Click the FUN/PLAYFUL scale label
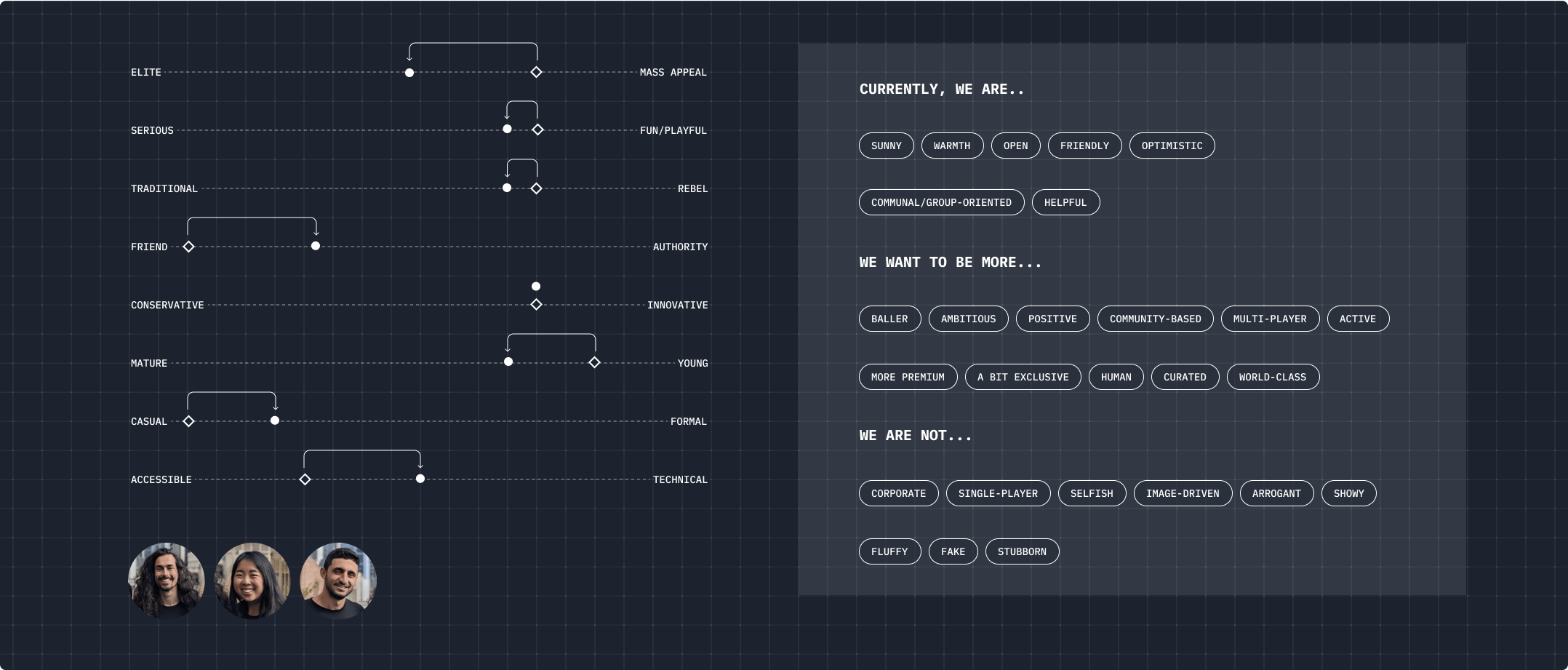Screen dimensions: 1568x670 pos(673,130)
